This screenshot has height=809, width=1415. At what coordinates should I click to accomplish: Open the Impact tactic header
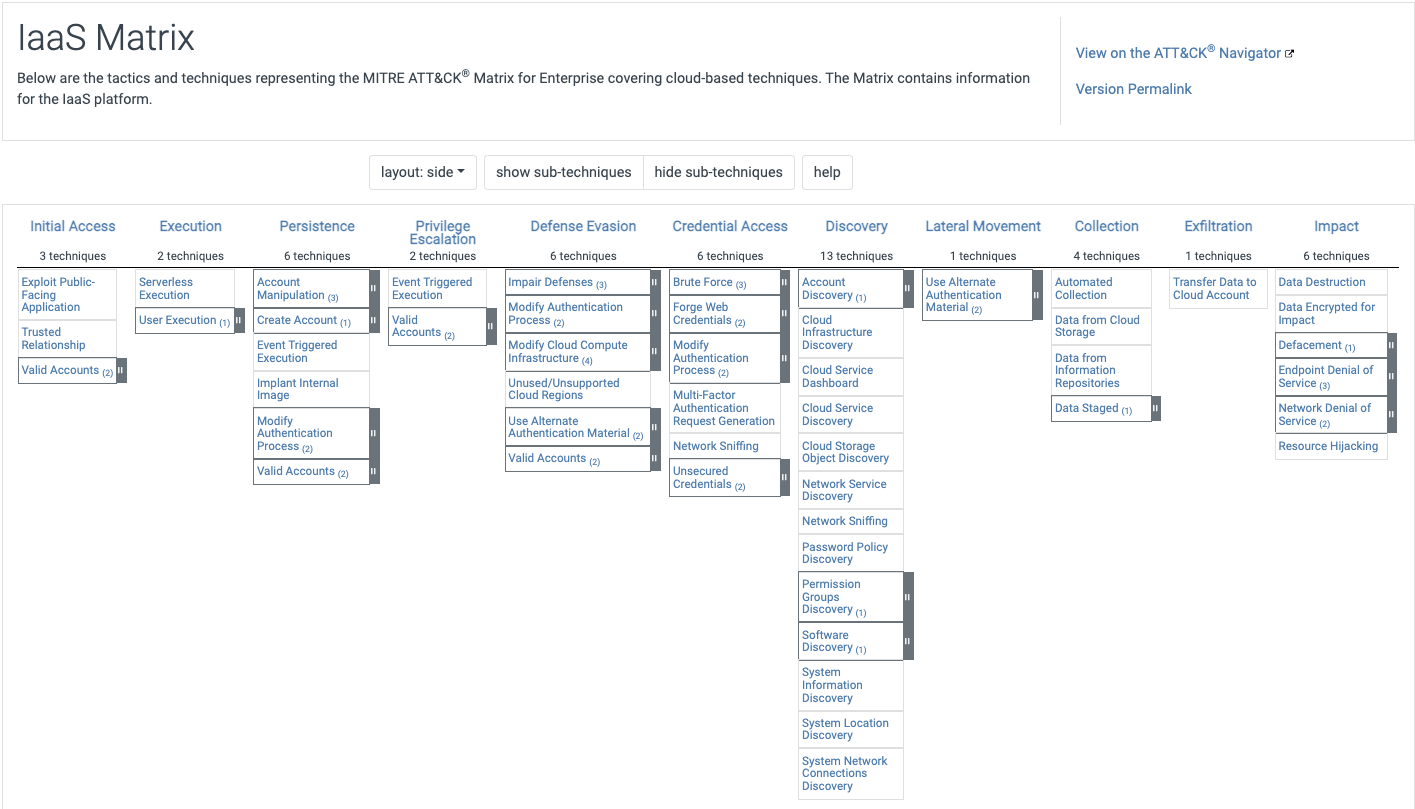[x=1336, y=226]
